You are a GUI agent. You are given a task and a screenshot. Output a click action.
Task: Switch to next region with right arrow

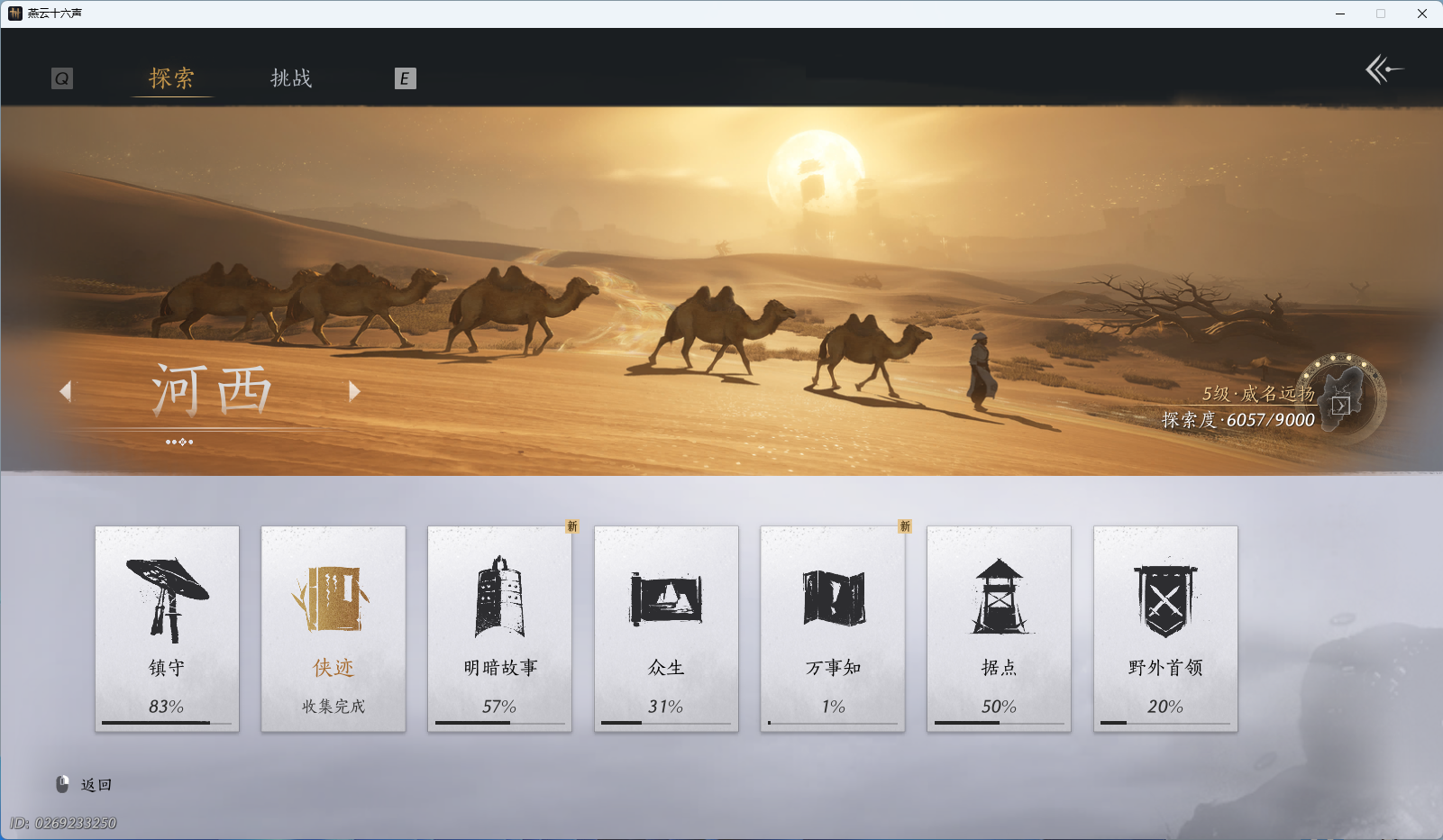354,391
